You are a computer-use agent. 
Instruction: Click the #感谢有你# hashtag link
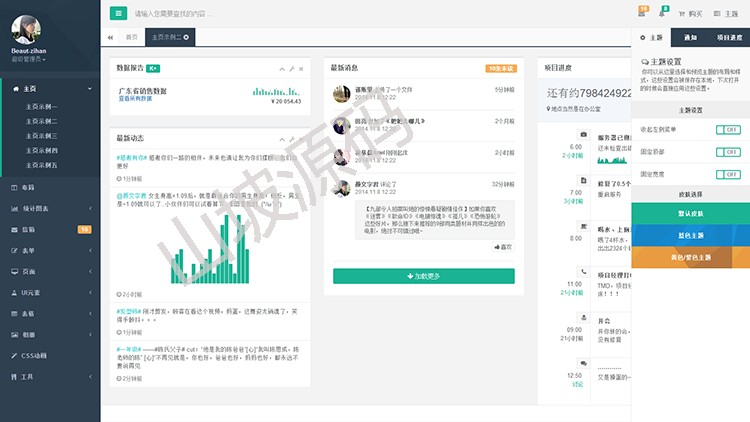[x=132, y=157]
